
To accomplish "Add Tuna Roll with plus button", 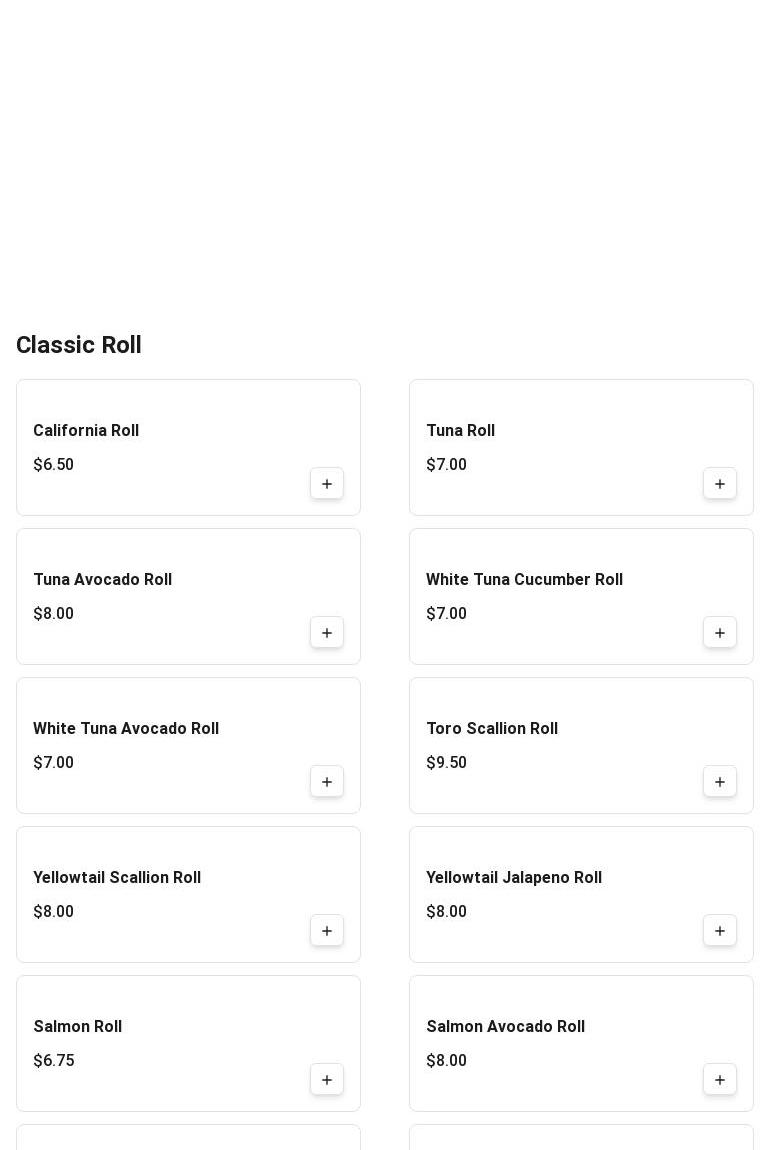I will pos(720,484).
